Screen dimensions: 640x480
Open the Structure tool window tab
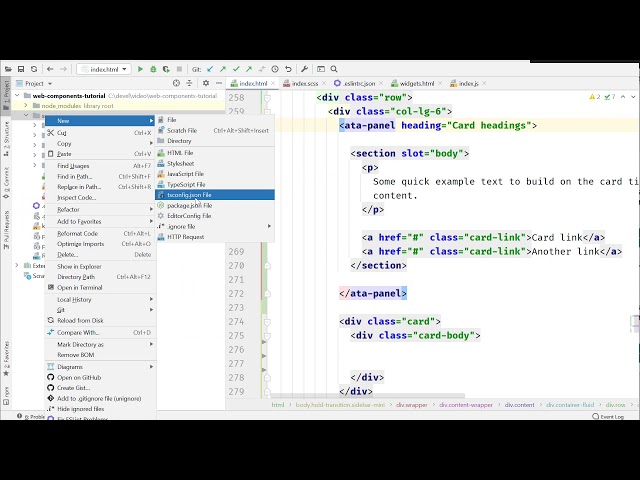[6, 139]
